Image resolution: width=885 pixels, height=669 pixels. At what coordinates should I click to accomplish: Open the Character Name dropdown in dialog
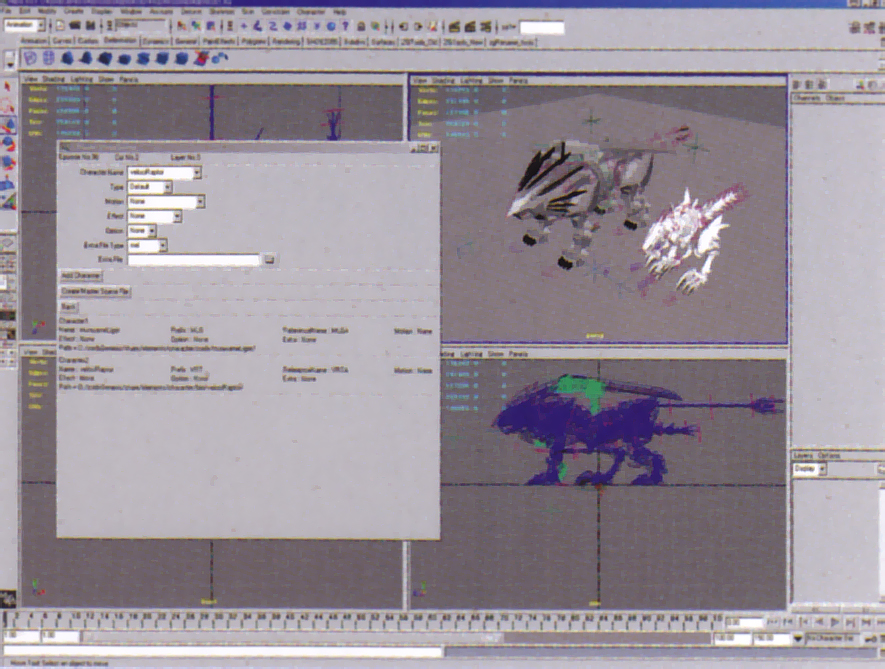pos(164,172)
